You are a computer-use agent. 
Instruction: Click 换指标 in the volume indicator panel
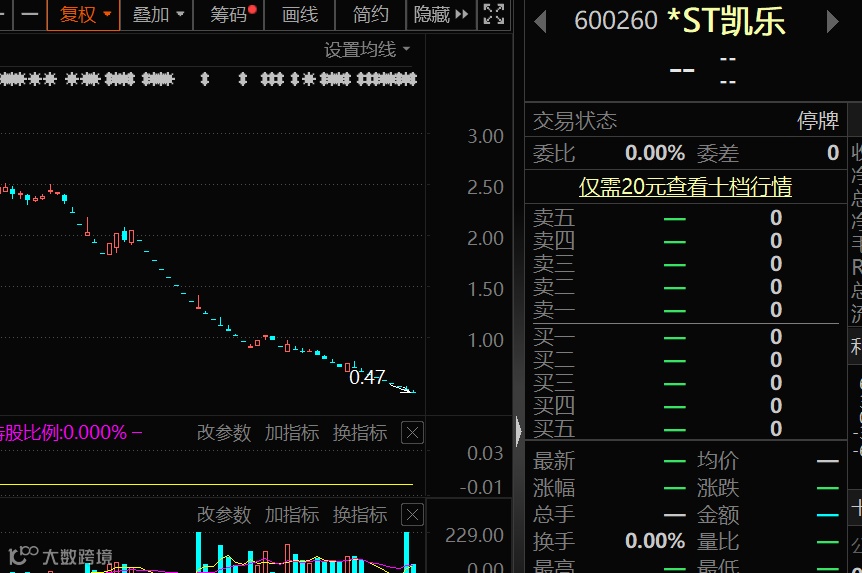tap(360, 515)
